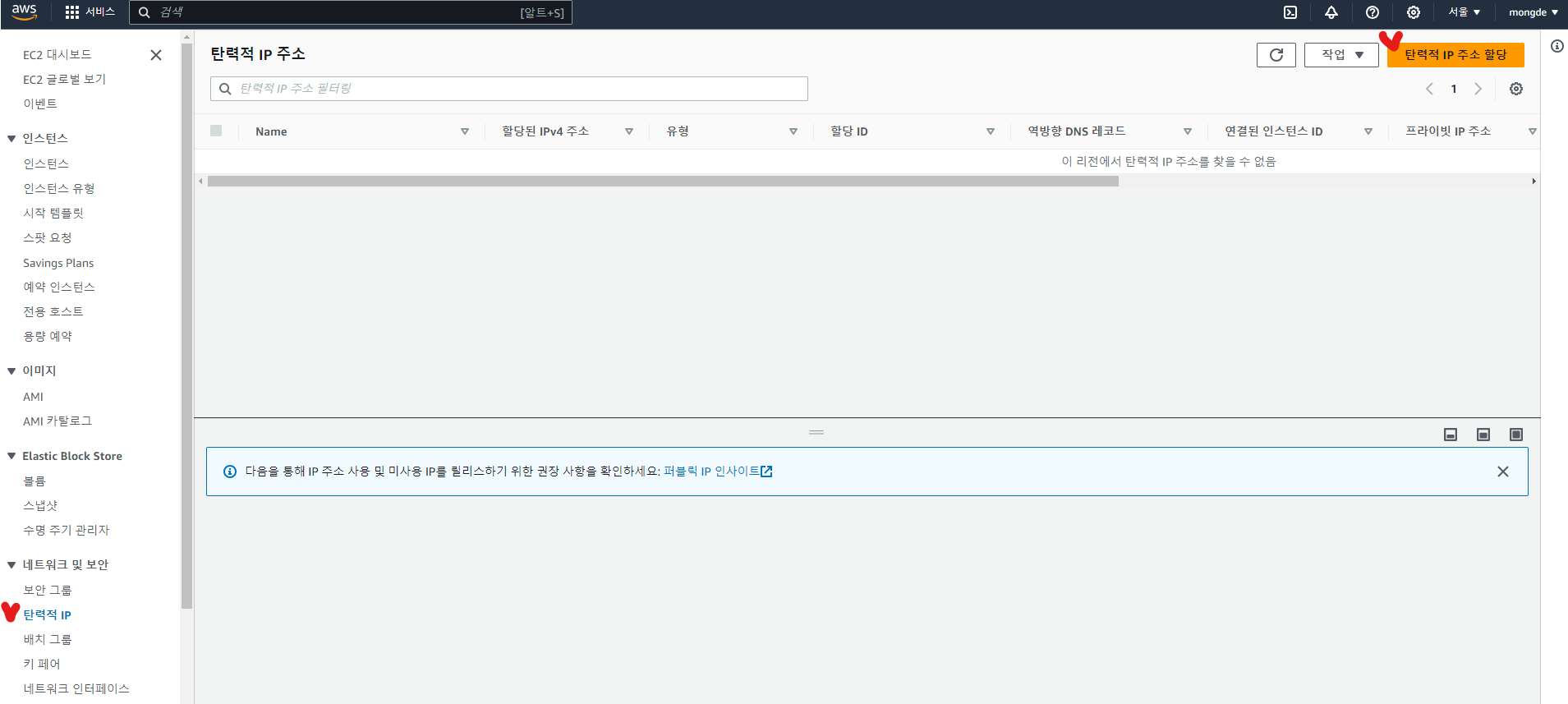Click the 탄력적 IP 주소 필터링 field

[509, 89]
